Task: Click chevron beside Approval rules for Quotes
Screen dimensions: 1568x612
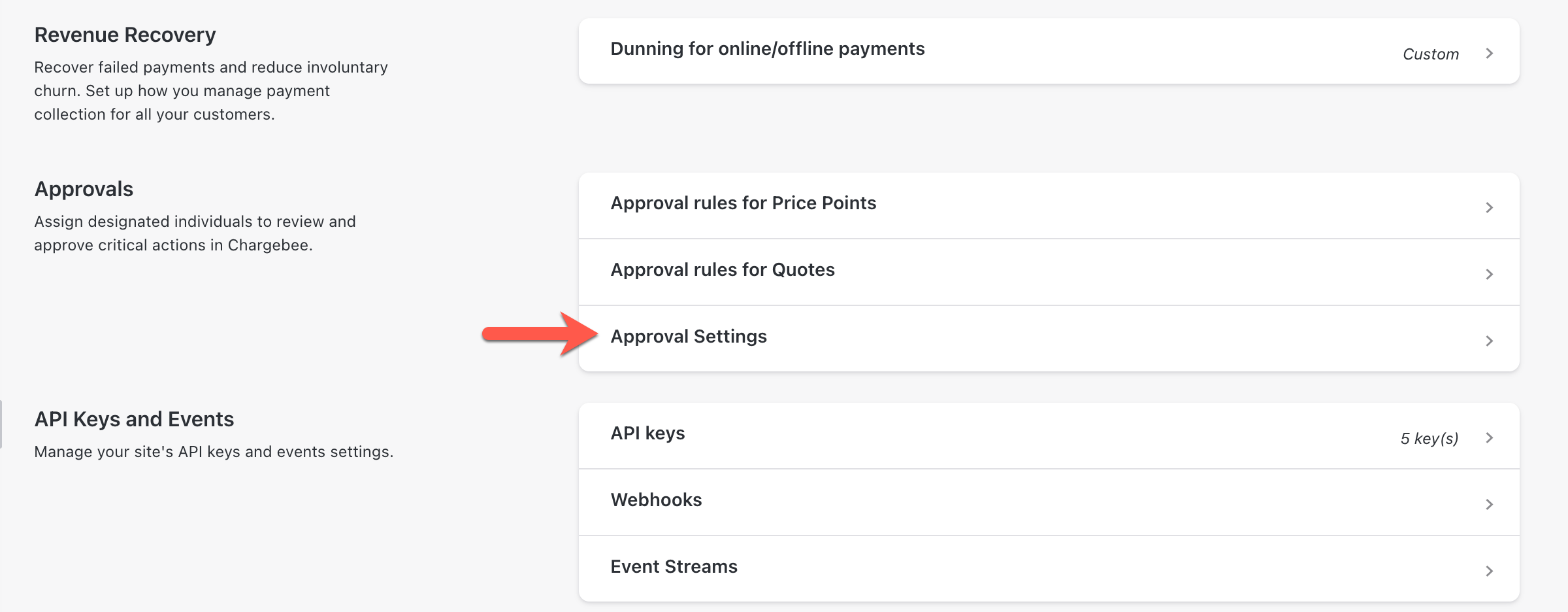Action: click(x=1489, y=275)
